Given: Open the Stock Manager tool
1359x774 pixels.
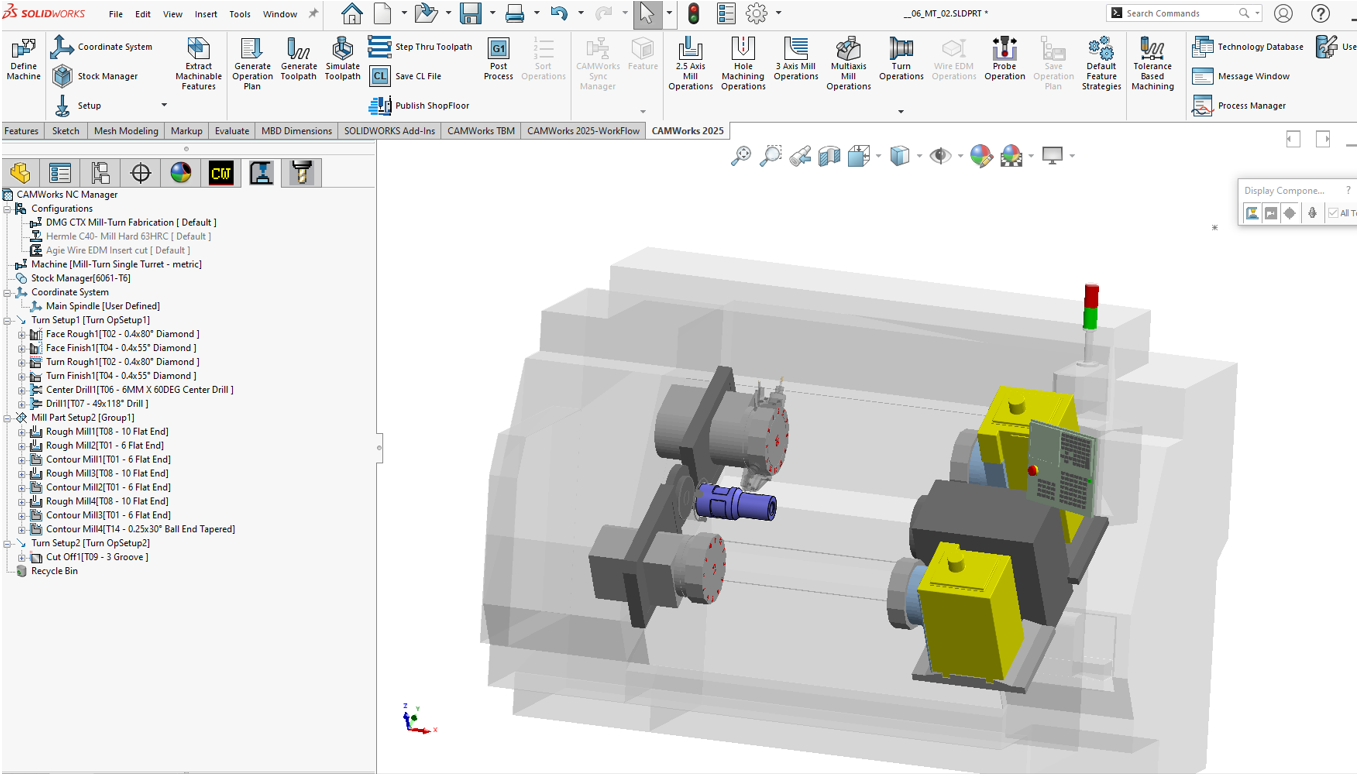Looking at the screenshot, I should 96,76.
